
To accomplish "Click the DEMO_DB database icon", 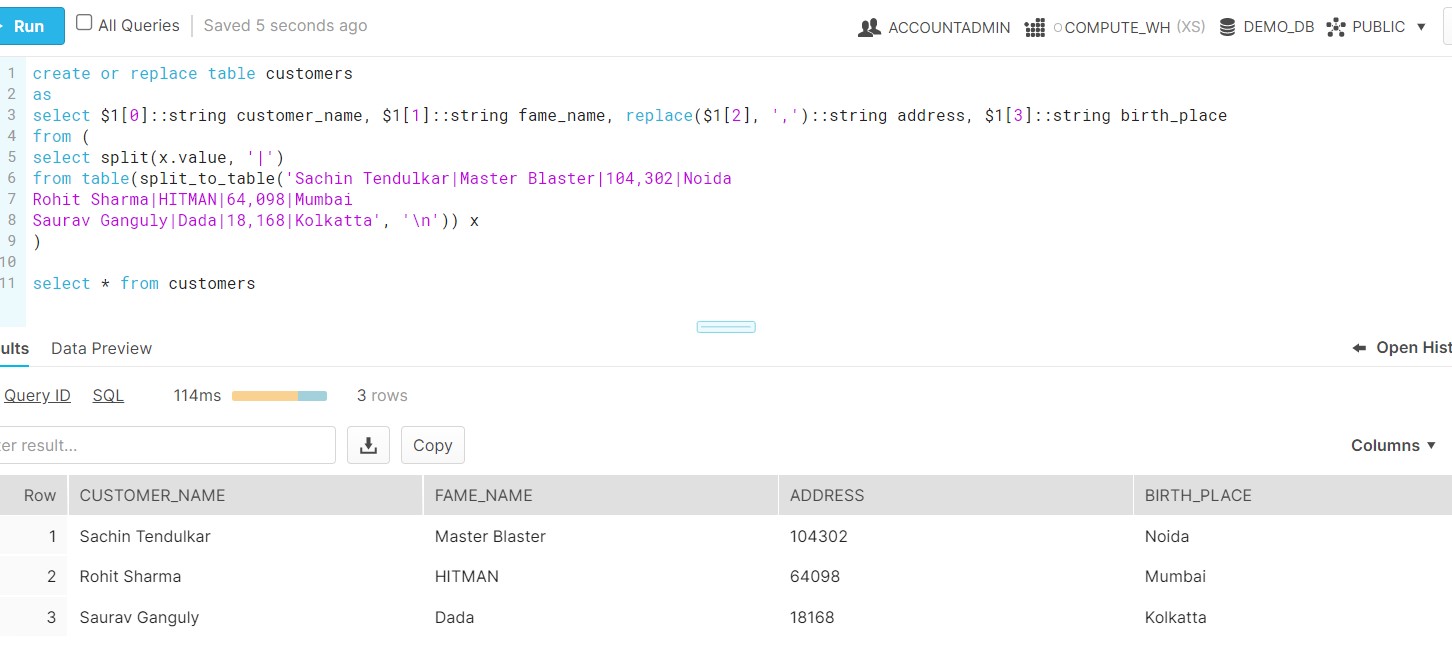I will pyautogui.click(x=1227, y=28).
